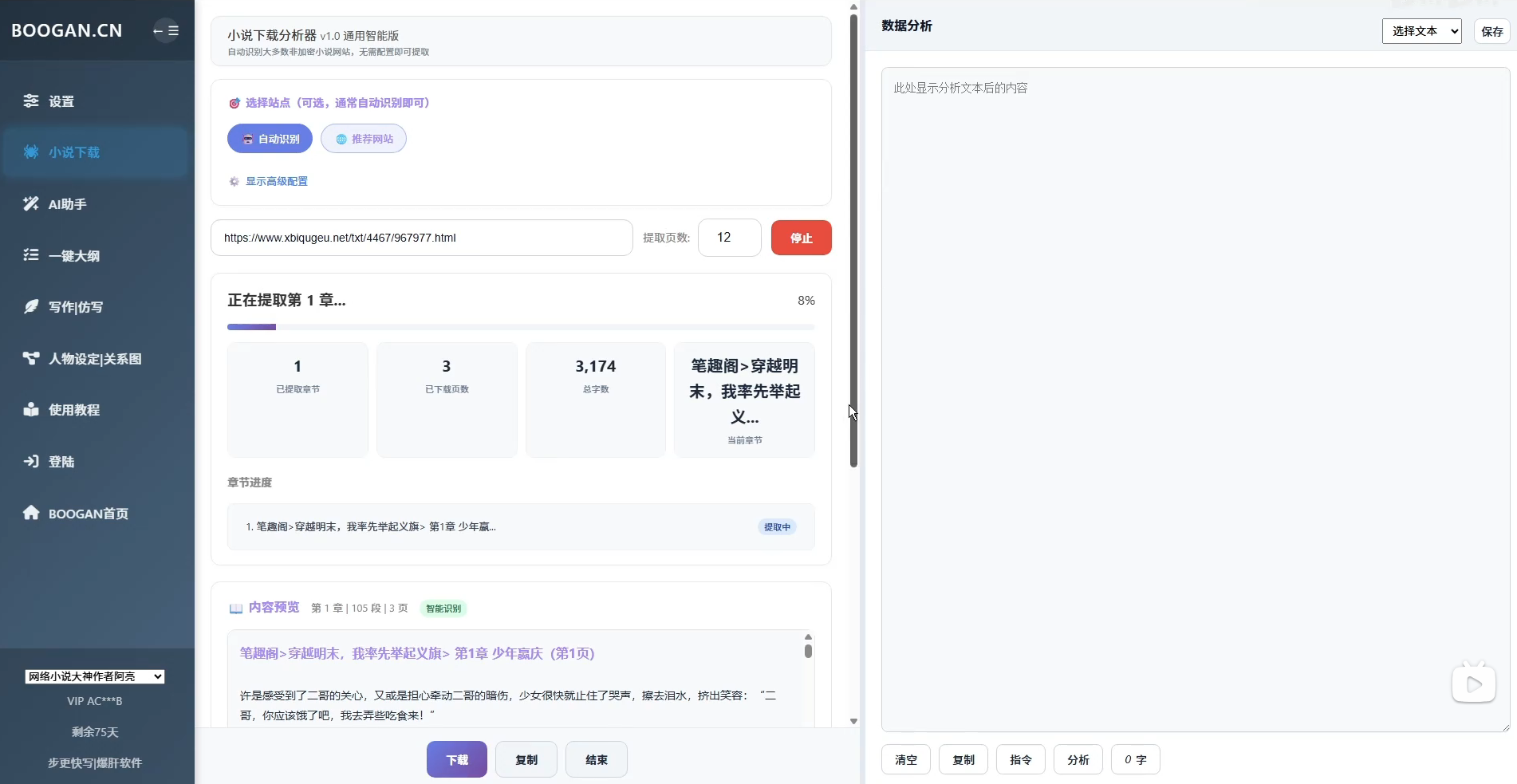Viewport: 1517px width, 784px height.
Task: Switch to 推荐网站 option
Action: tap(364, 139)
